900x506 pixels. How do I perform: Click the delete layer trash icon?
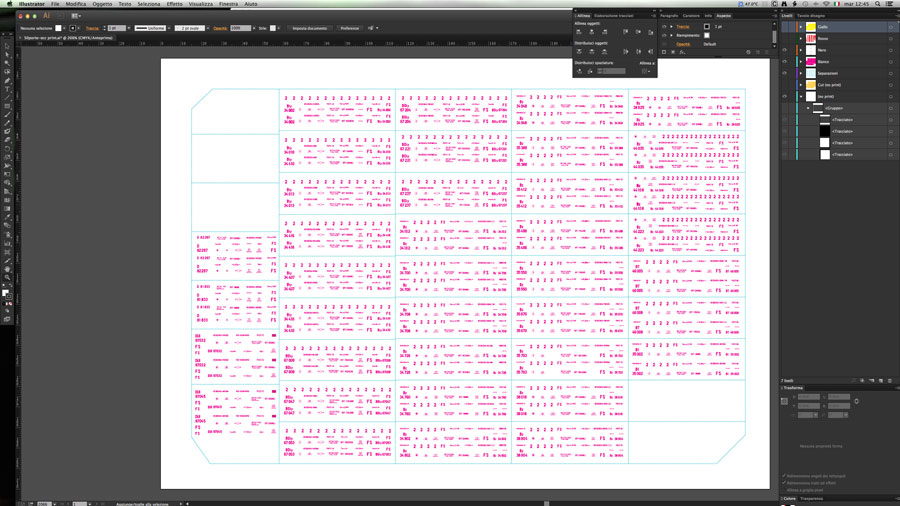pos(890,380)
